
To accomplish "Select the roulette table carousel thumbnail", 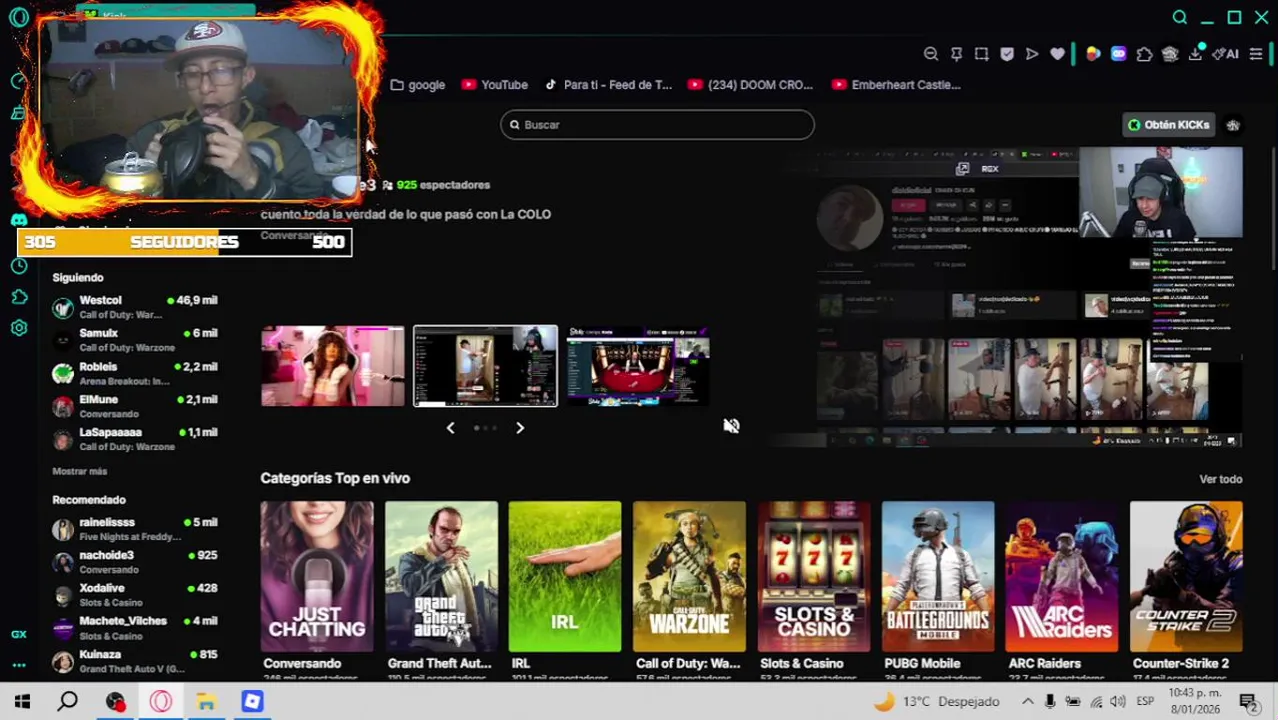I will coord(638,366).
